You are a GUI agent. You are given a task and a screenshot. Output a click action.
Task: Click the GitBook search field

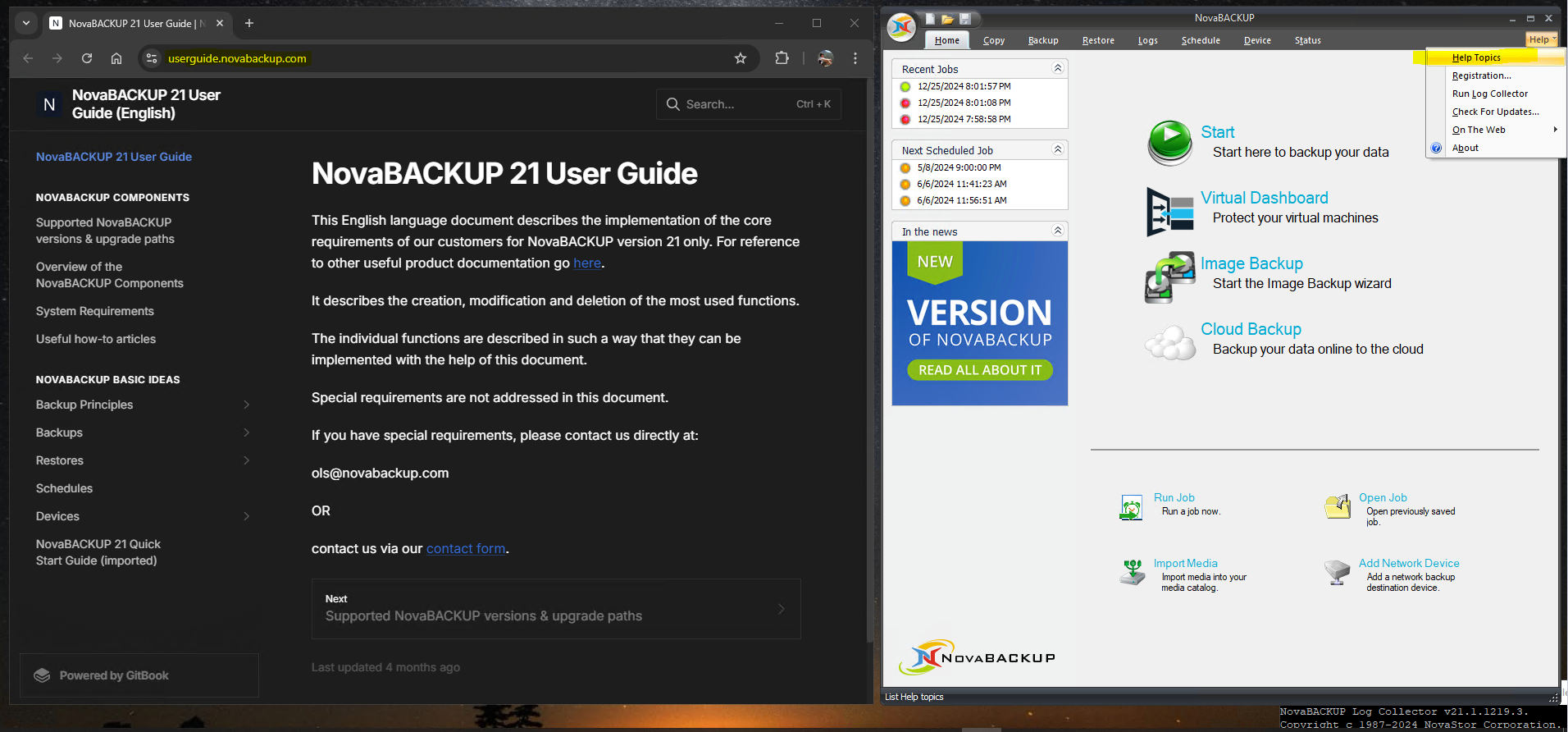pyautogui.click(x=748, y=104)
